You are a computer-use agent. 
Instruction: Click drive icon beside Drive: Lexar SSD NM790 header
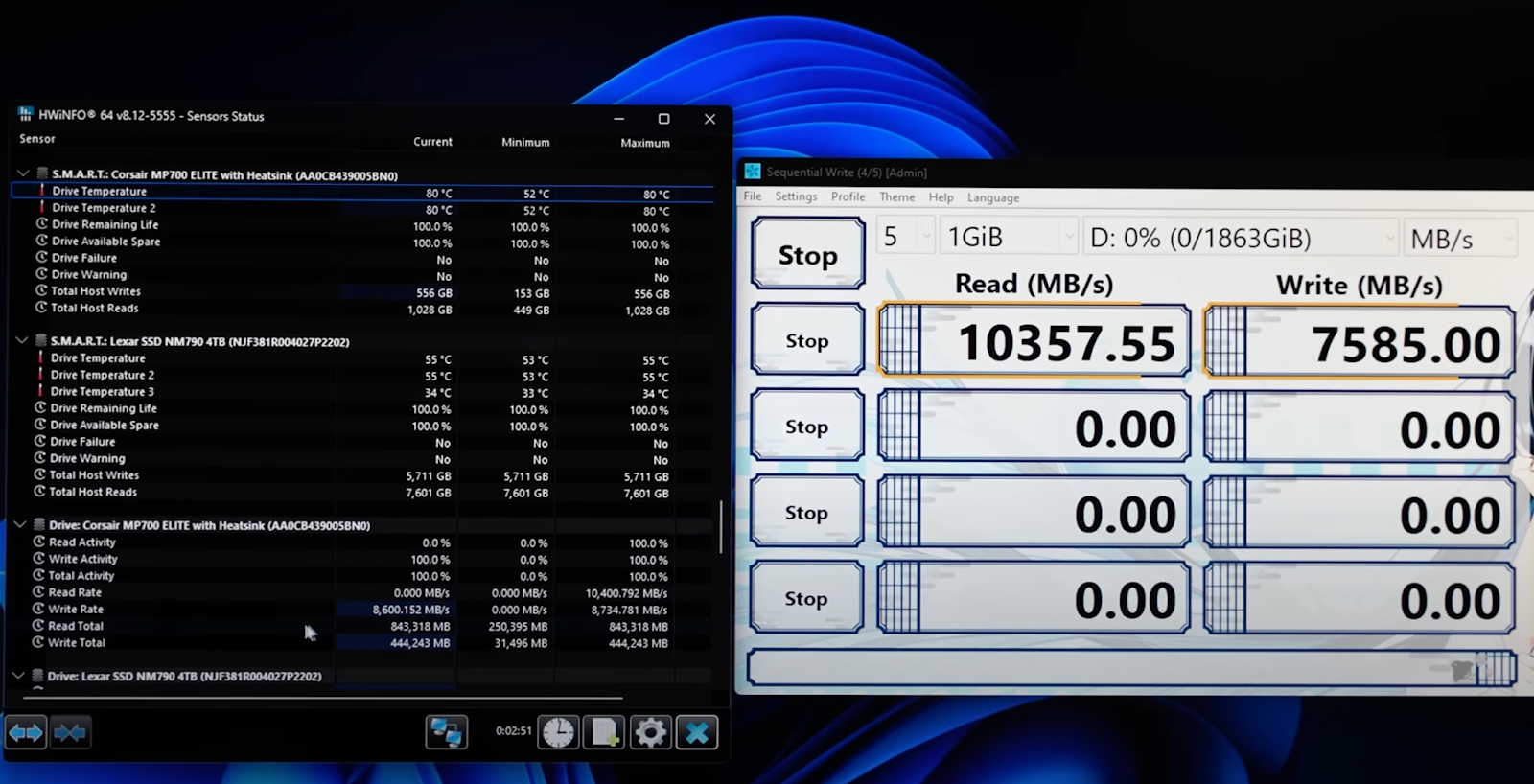[38, 676]
